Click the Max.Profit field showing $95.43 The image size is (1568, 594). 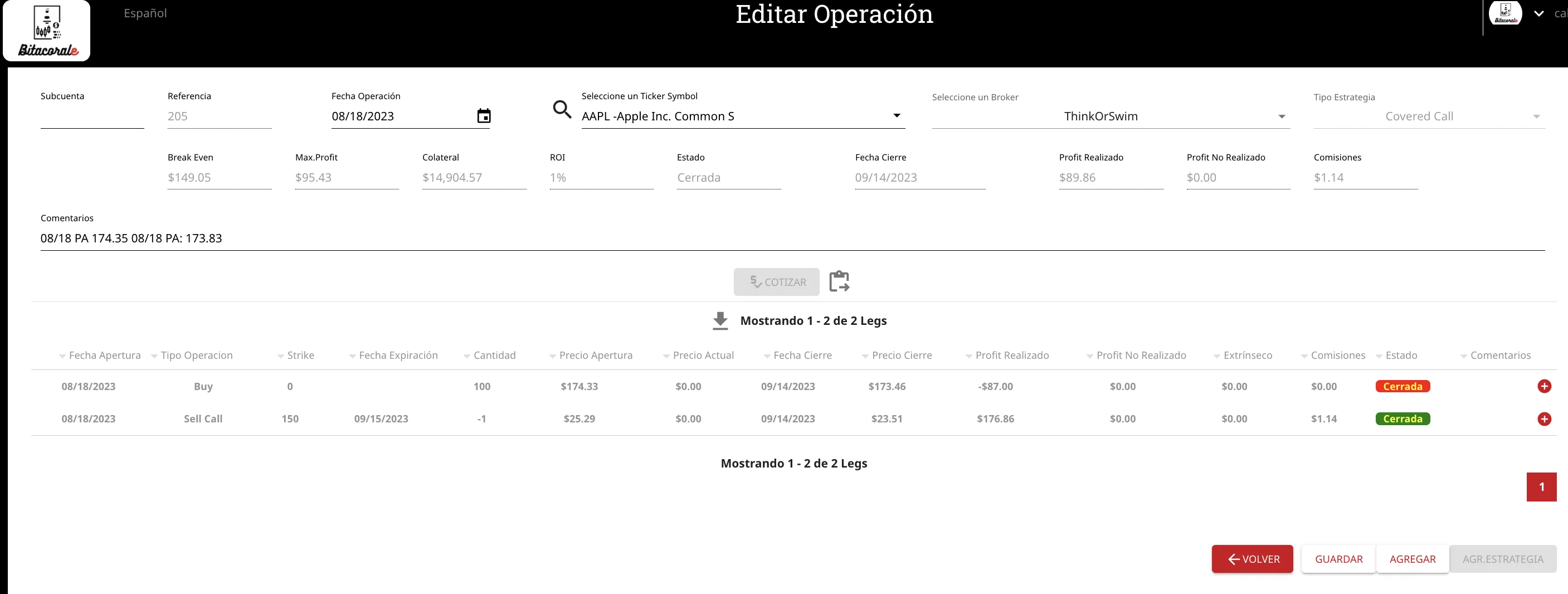[347, 178]
